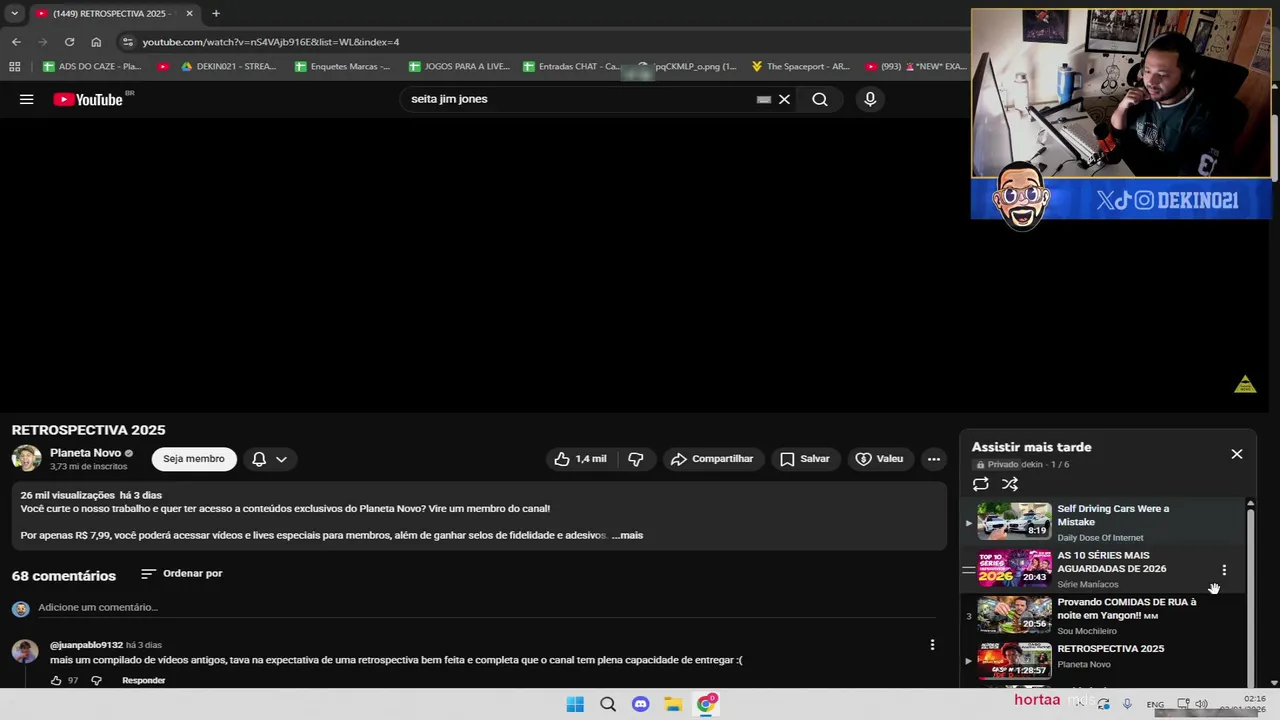Open ADS DO CAZE bookmark

(x=92, y=67)
